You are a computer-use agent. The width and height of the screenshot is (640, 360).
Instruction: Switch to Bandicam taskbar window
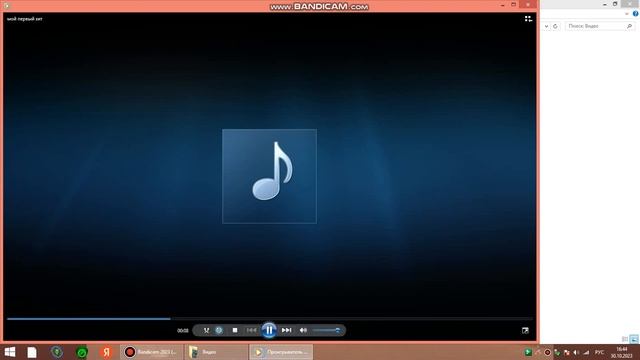151,352
